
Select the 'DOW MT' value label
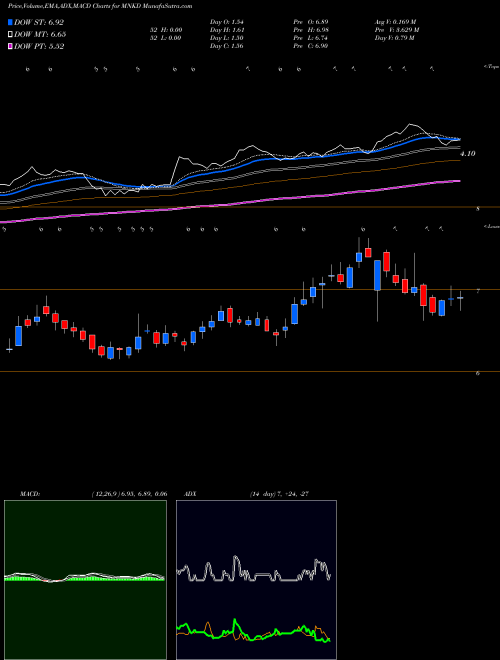click(x=40, y=35)
